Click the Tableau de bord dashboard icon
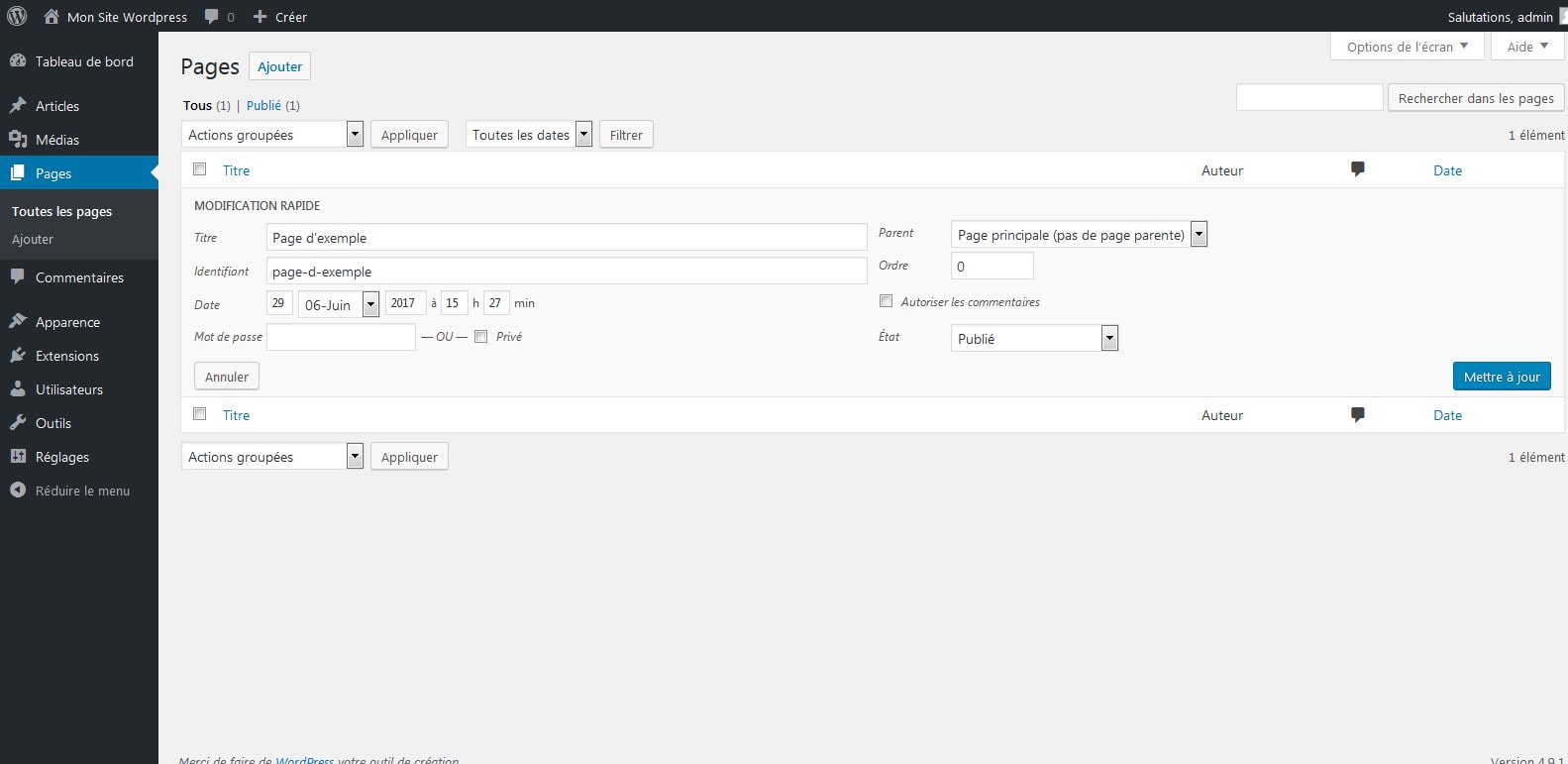 point(18,60)
